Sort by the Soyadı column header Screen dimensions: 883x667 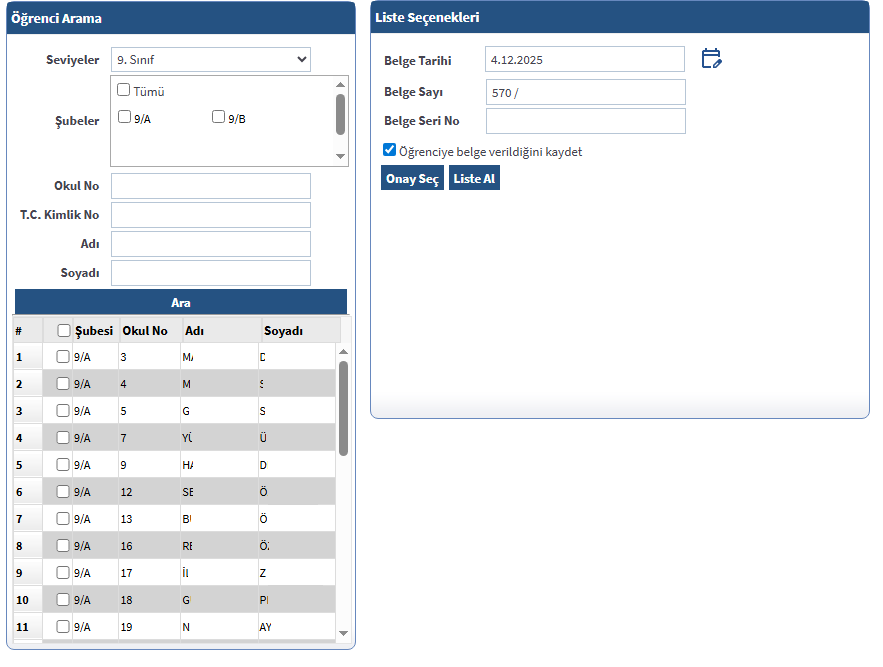pyautogui.click(x=283, y=331)
